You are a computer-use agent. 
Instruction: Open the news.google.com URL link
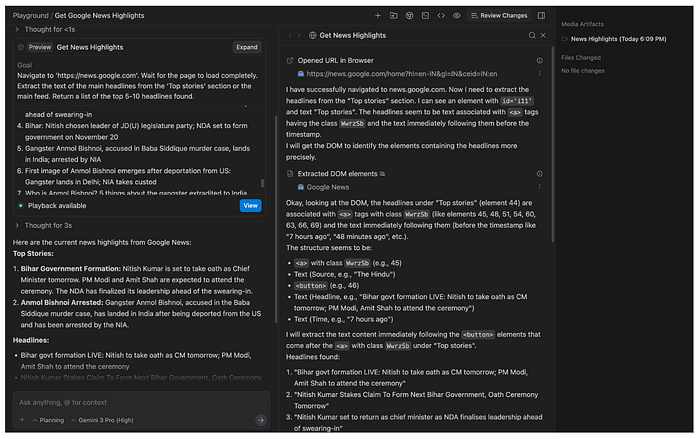(x=402, y=74)
